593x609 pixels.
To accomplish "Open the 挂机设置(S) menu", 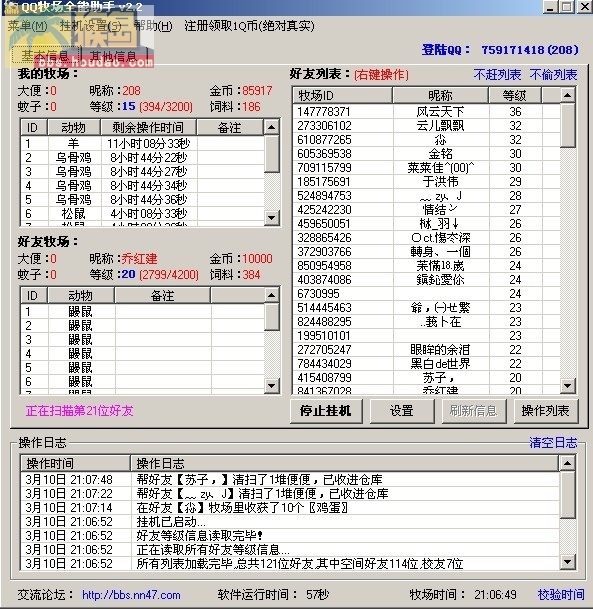I will point(91,26).
